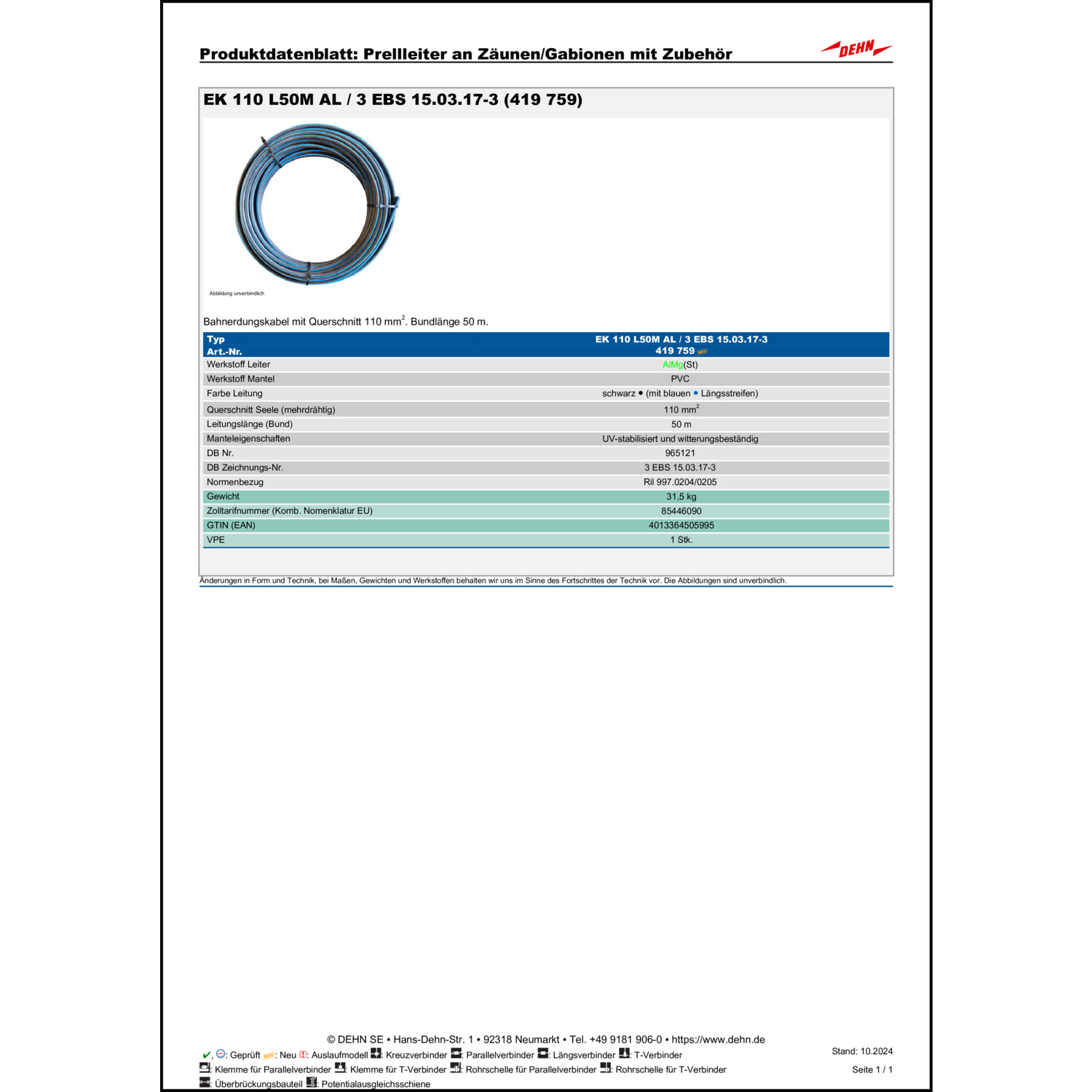This screenshot has height=1092, width=1092.
Task: Click the 'Änderungen in Form und Technik' disclaimer line
Action: 493,581
